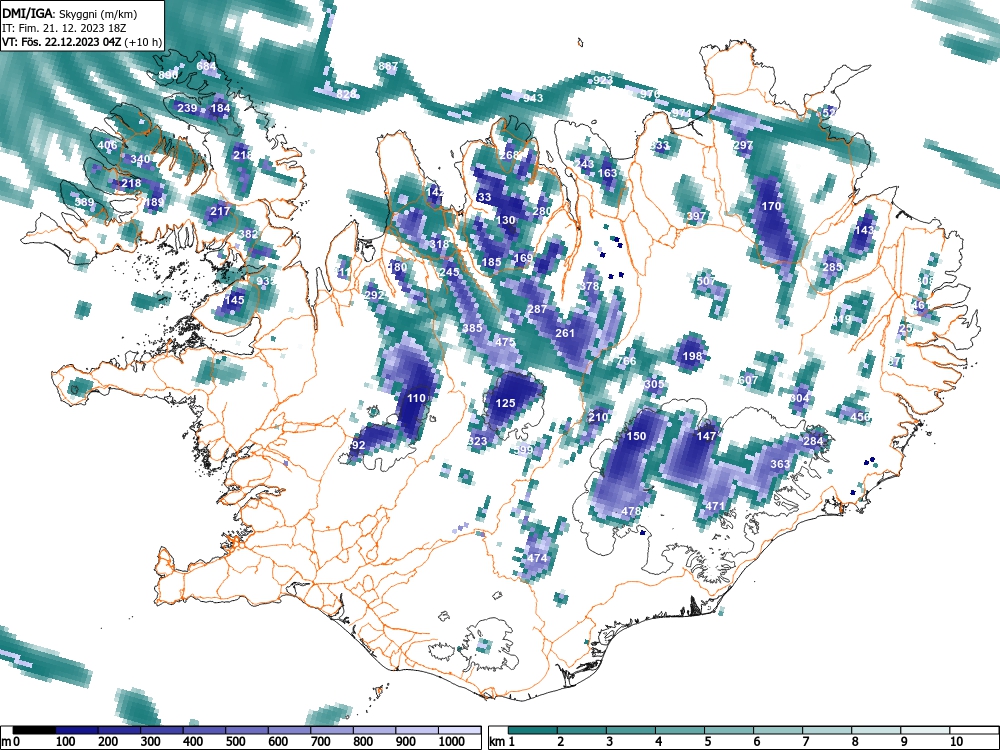Click the '268' visibility value
The height and width of the screenshot is (750, 1000).
tap(509, 155)
